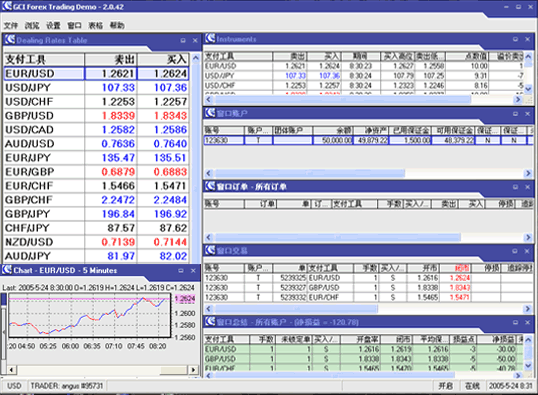Maximize the Instruments panel
This screenshot has height=395, width=538.
point(515,39)
